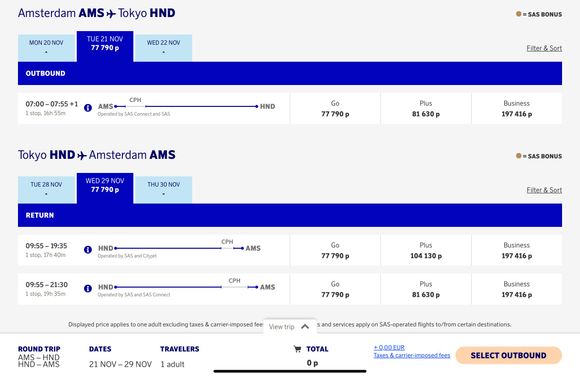Viewport: 580px width, 376px height.
Task: Select the MON 20 NOV outbound date tab
Action: [47, 48]
